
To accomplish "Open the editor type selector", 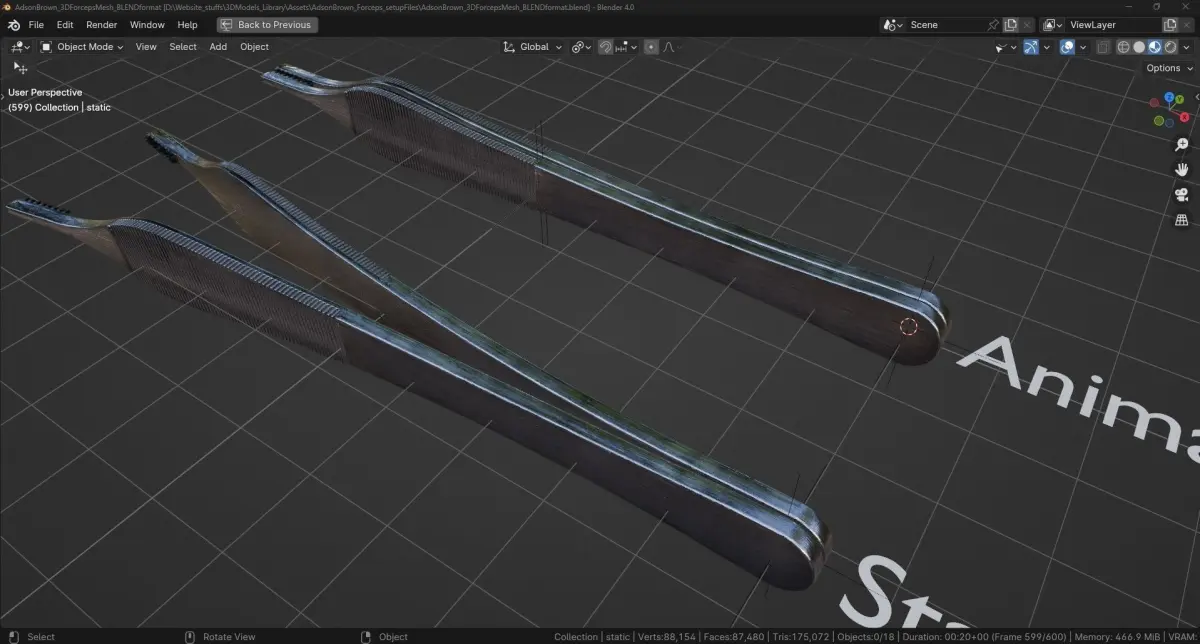I will coord(20,47).
